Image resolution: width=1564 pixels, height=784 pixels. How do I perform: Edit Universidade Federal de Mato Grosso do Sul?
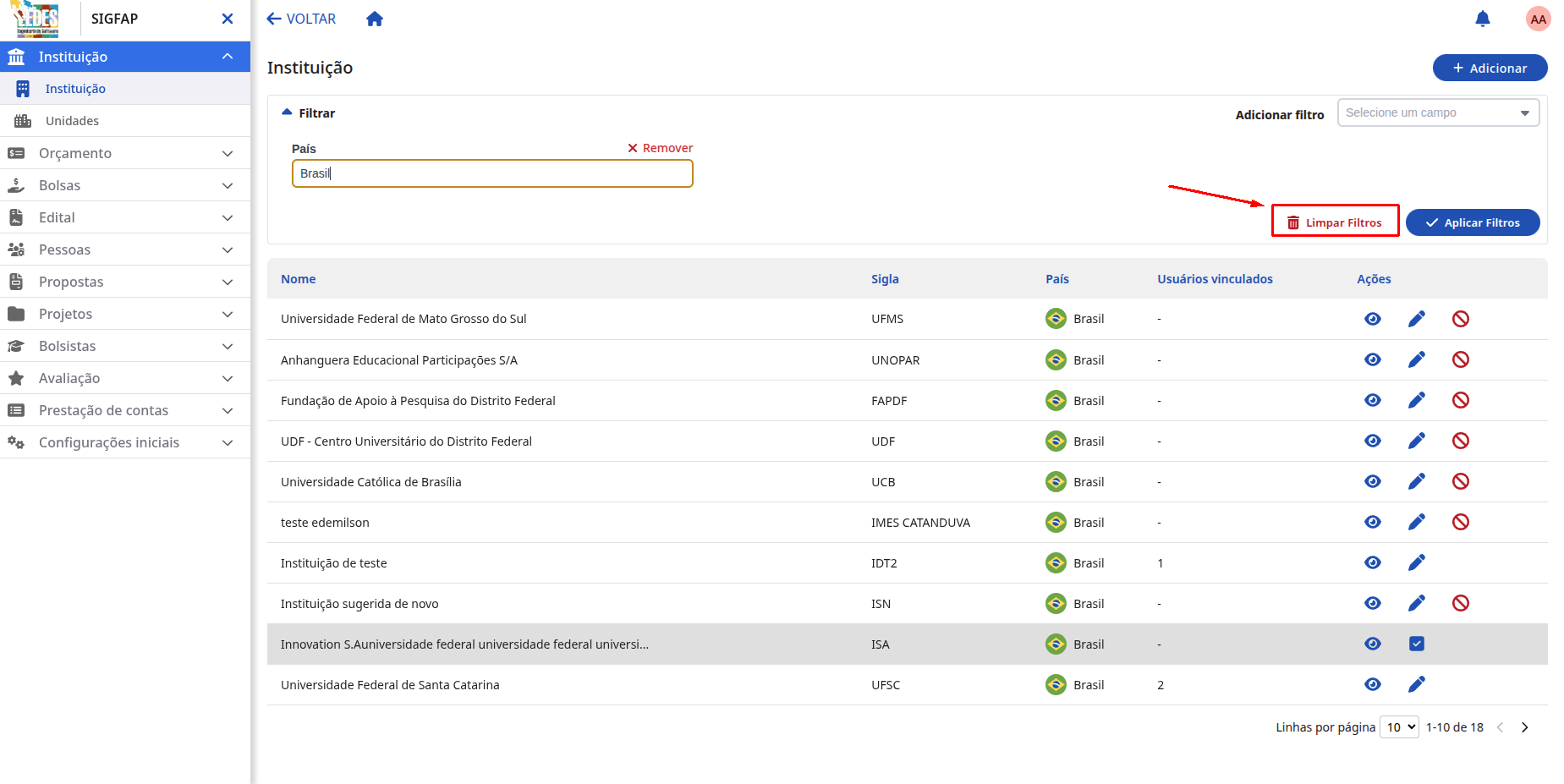1416,319
